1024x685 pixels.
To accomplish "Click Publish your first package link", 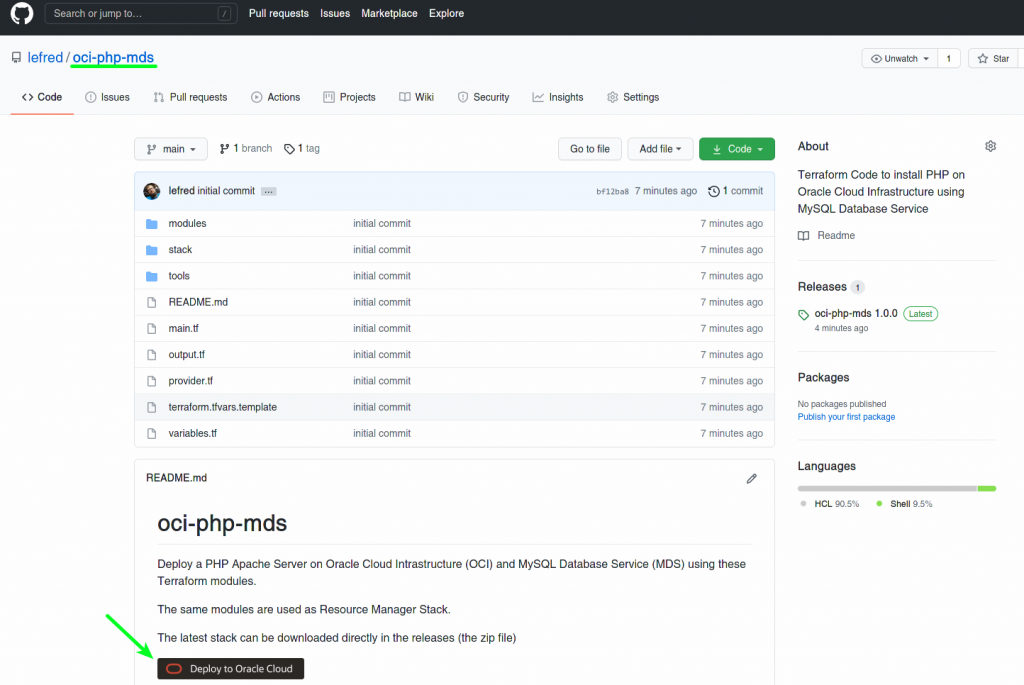I will [846, 417].
